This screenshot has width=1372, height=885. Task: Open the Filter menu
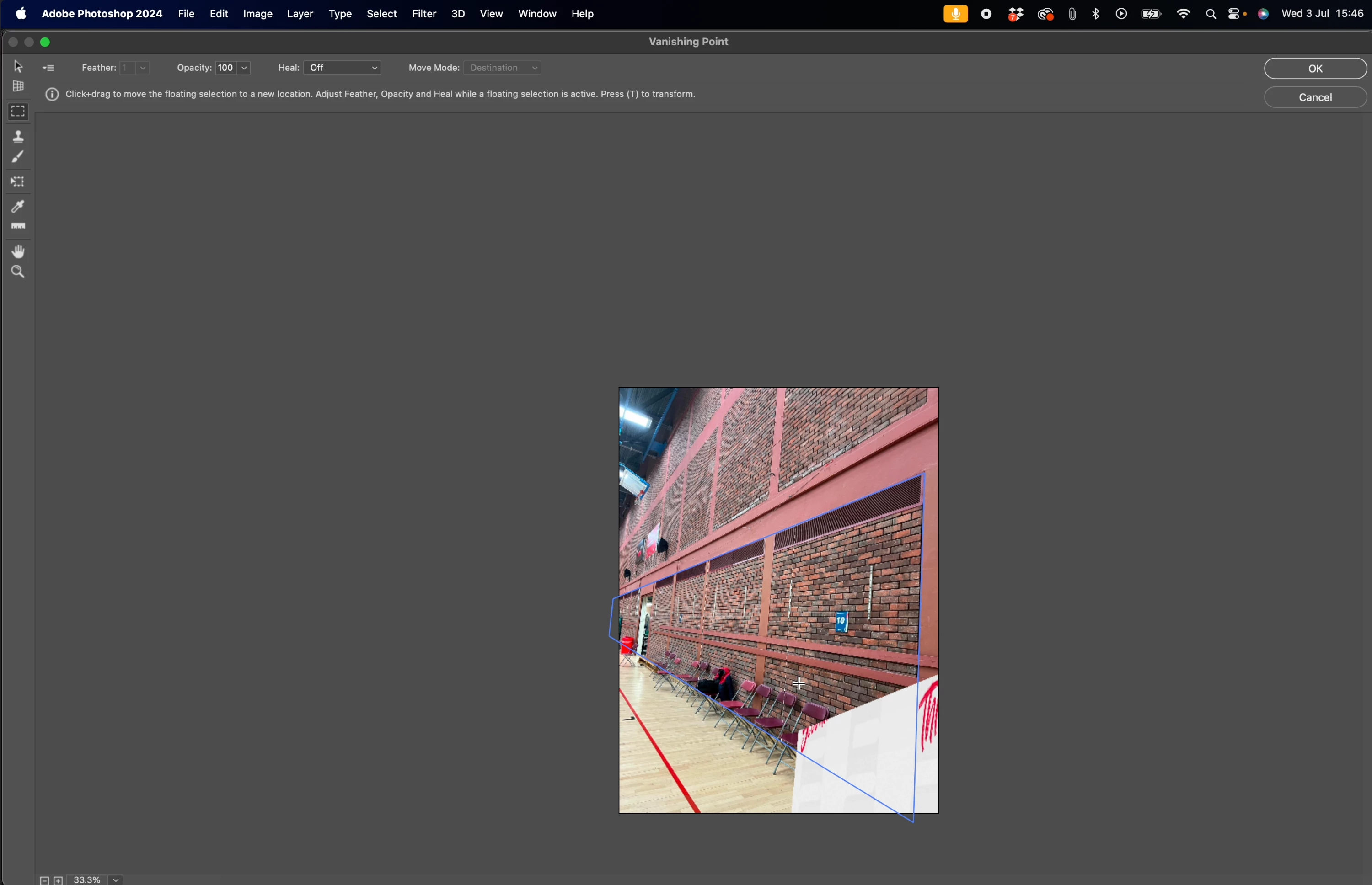coord(424,14)
